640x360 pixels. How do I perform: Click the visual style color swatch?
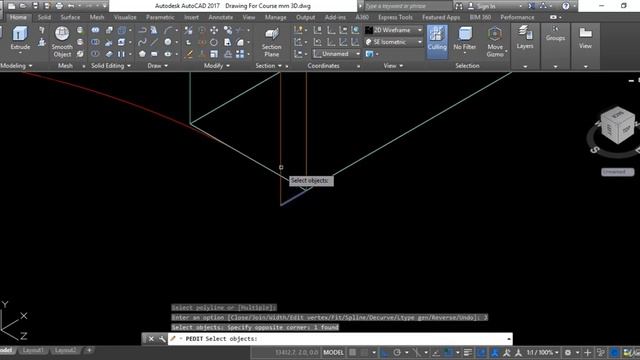coord(369,30)
